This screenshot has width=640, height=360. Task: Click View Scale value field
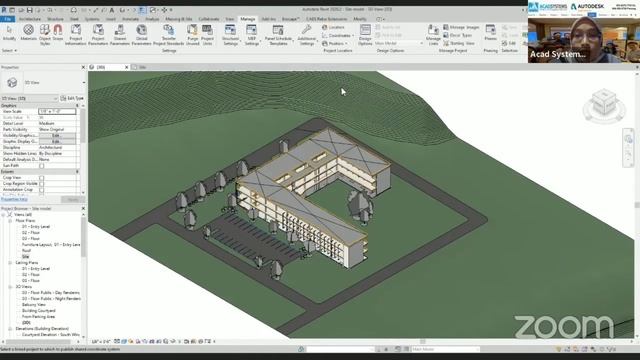(57, 111)
